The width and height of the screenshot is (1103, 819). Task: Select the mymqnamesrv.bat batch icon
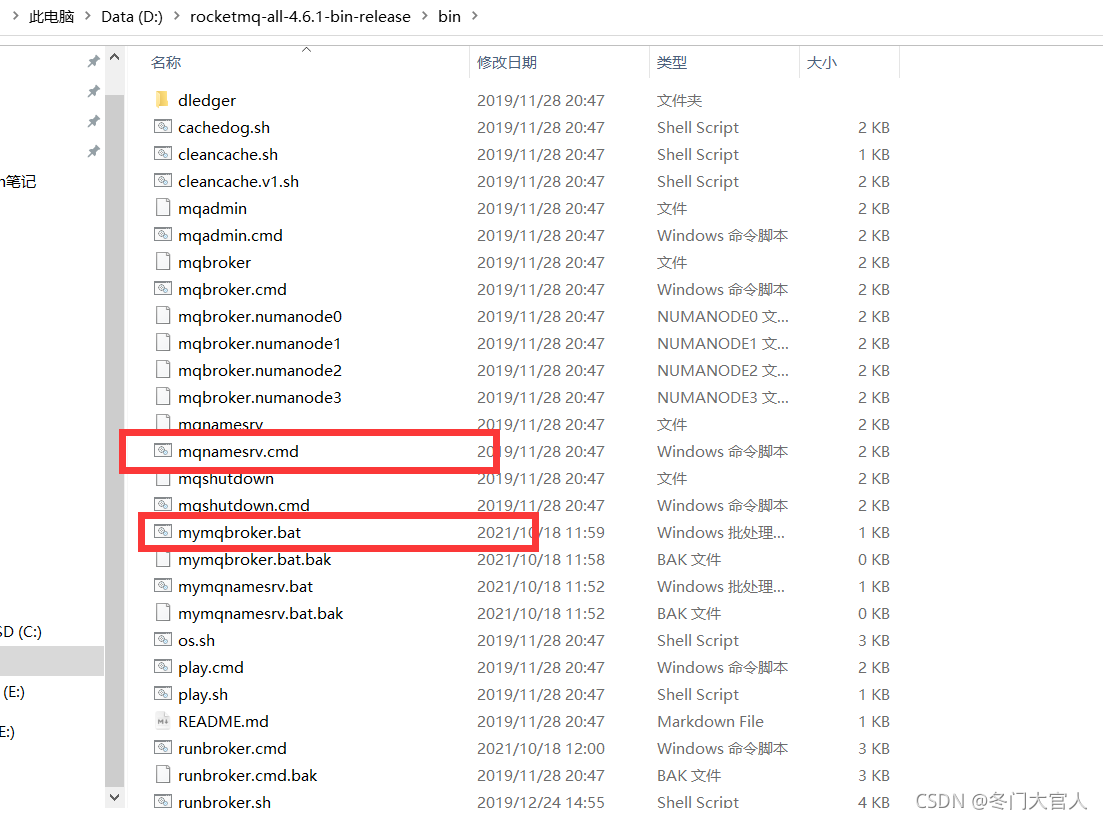162,586
